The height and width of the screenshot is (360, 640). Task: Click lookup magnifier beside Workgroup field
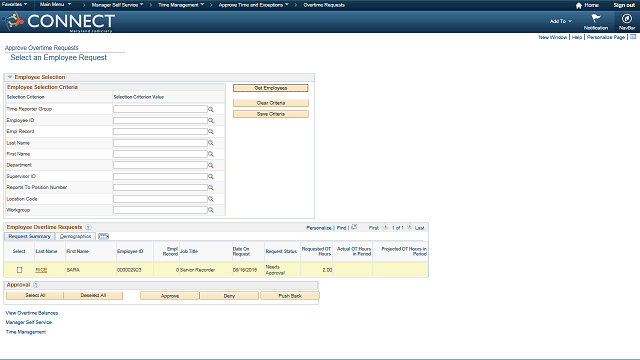click(211, 210)
